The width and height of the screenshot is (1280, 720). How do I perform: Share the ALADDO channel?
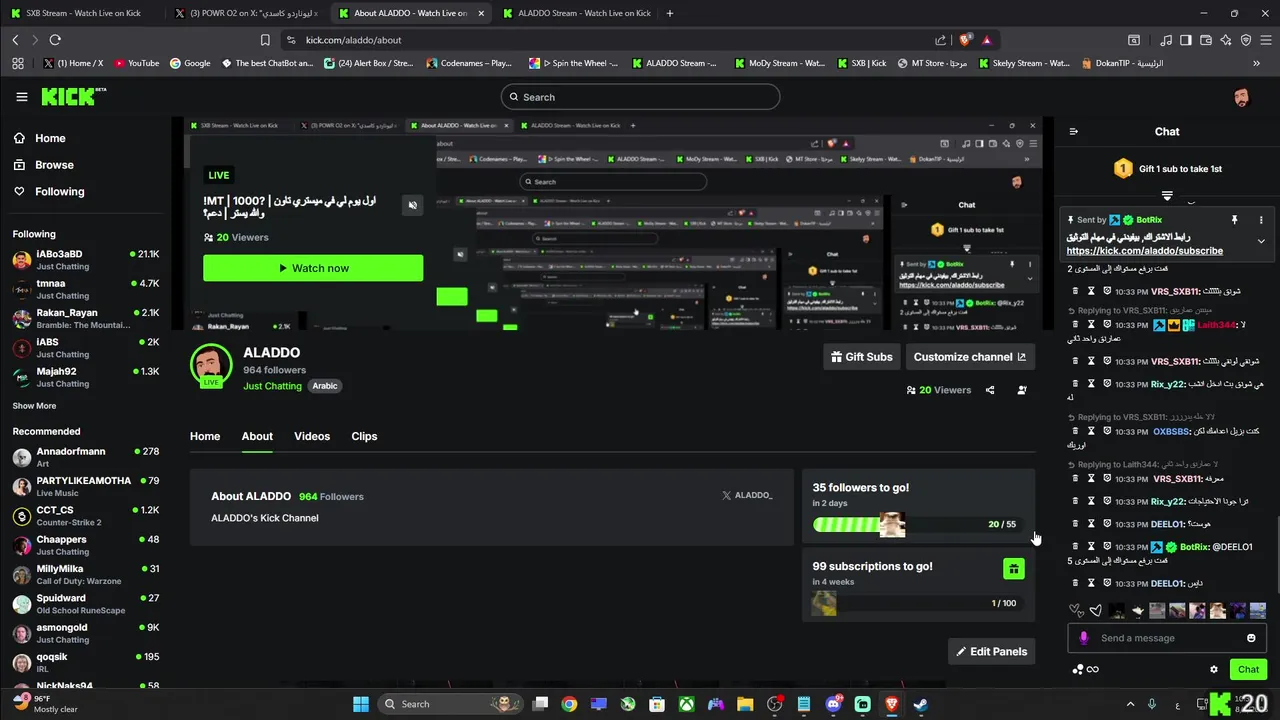(x=990, y=390)
